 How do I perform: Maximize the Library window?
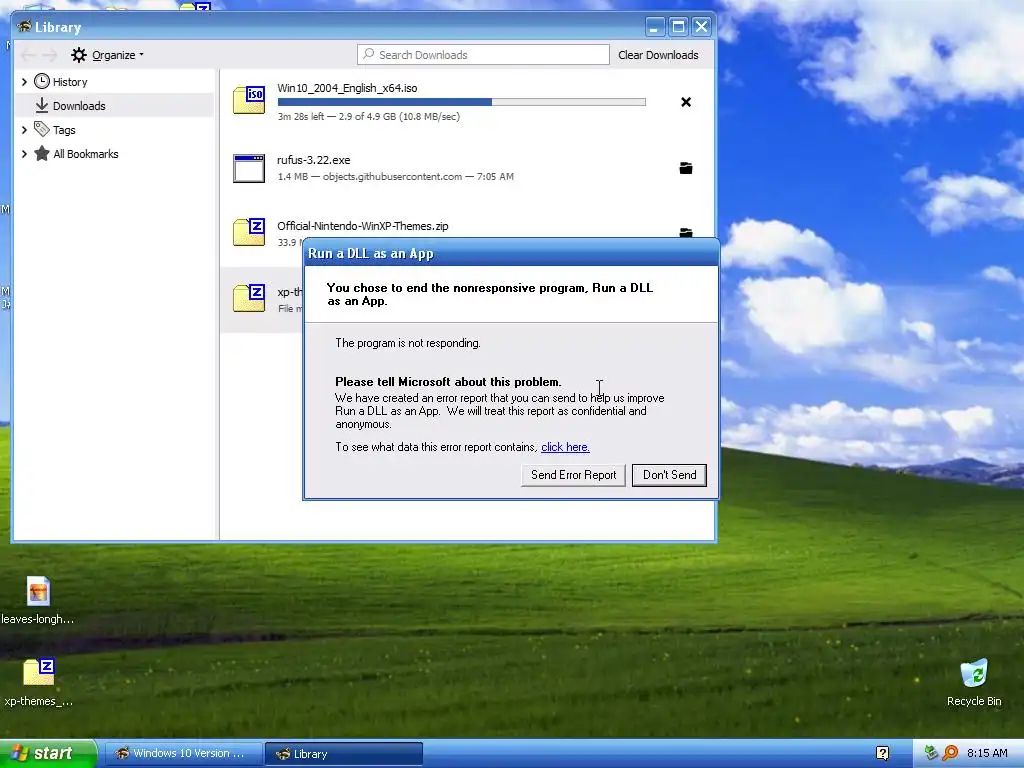point(679,27)
